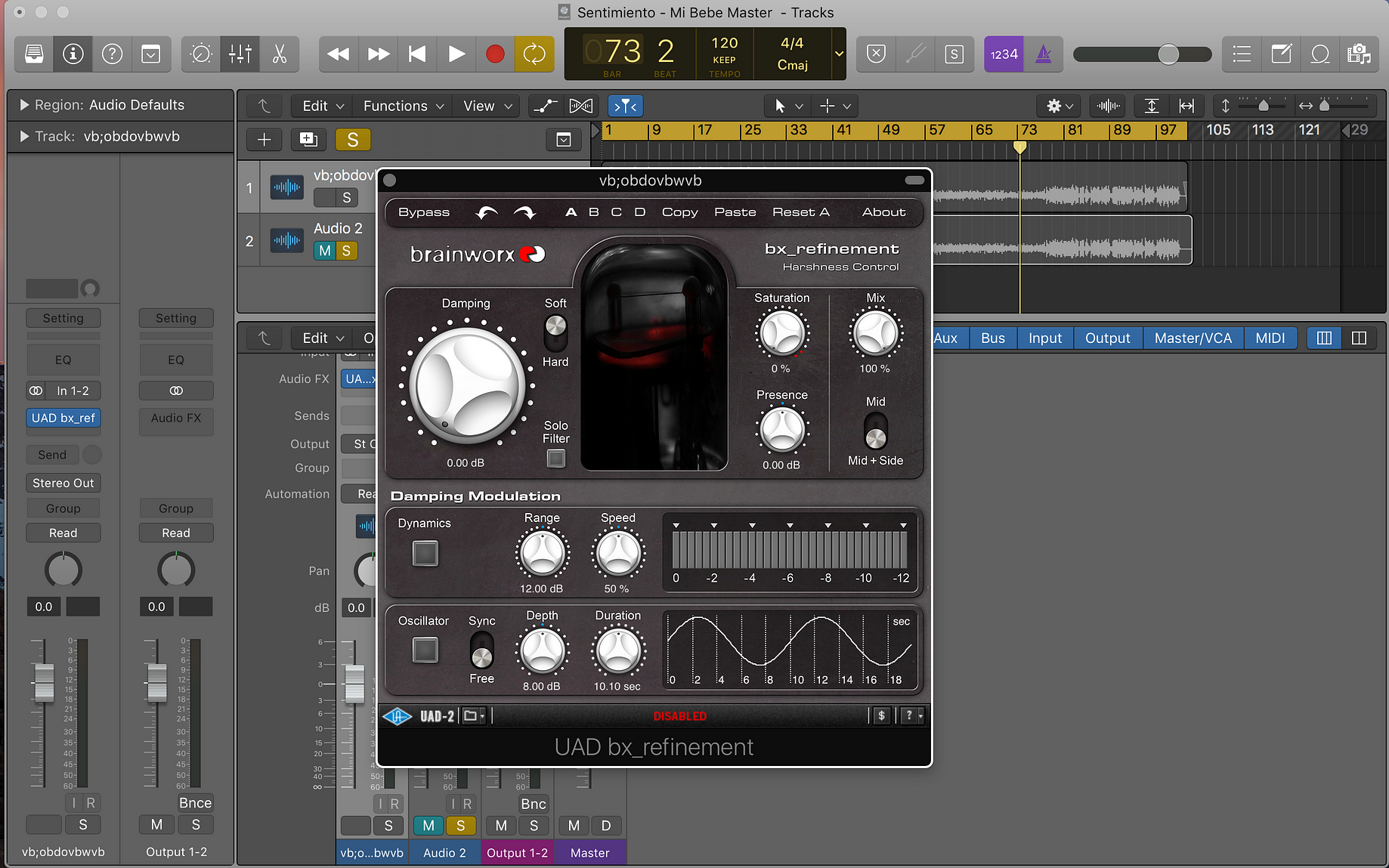Screen dimensions: 1389x868
Task: Open the Library panel icon
Action: point(34,54)
